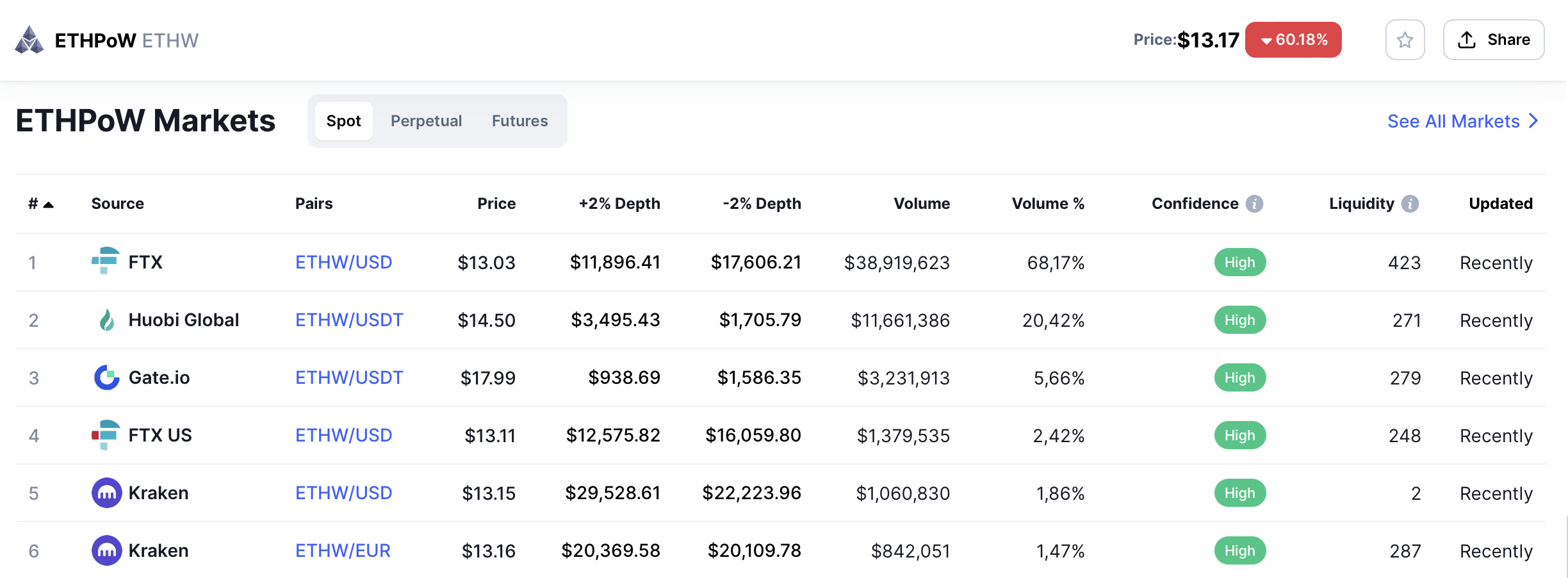Click the Gate.io exchange logo
The image size is (1568, 578).
click(106, 377)
